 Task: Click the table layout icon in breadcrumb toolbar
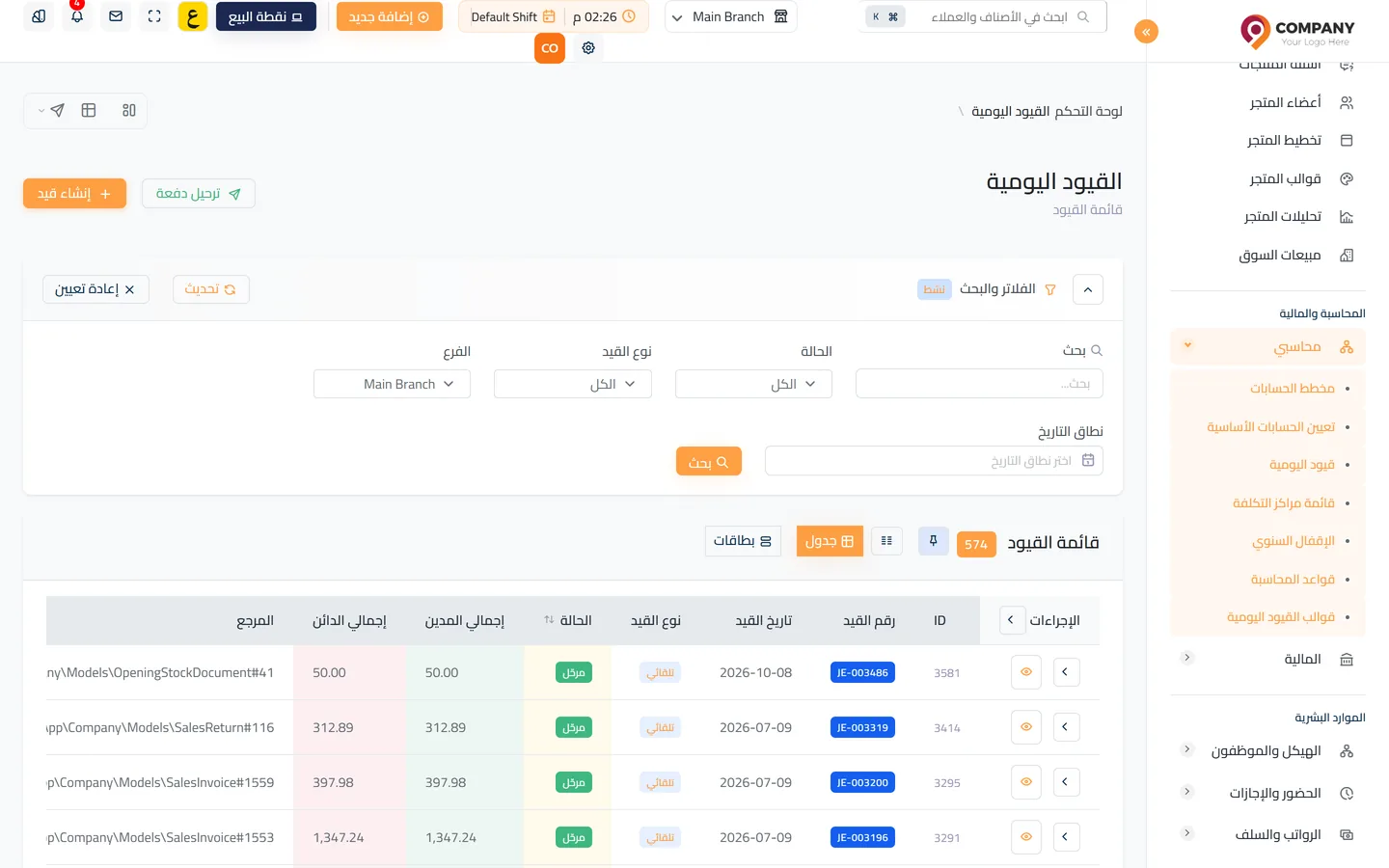[x=89, y=110]
